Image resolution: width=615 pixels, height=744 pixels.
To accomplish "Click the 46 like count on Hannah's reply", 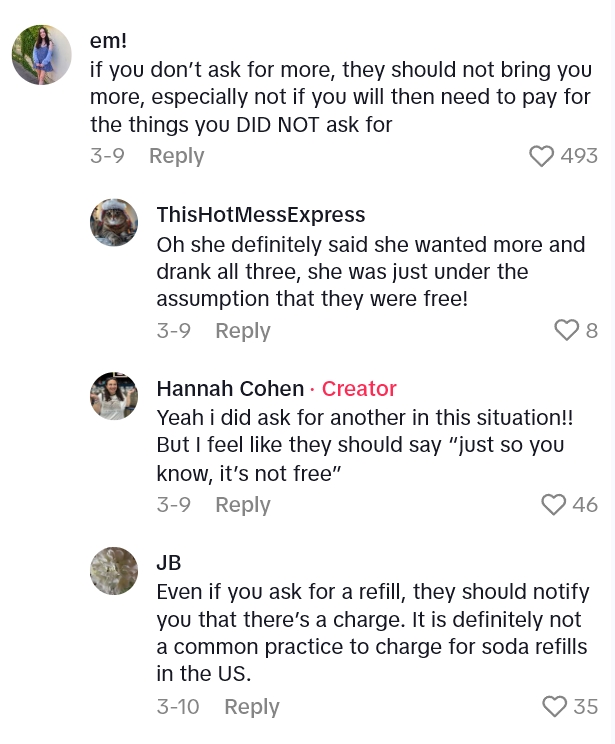I will tap(585, 504).
